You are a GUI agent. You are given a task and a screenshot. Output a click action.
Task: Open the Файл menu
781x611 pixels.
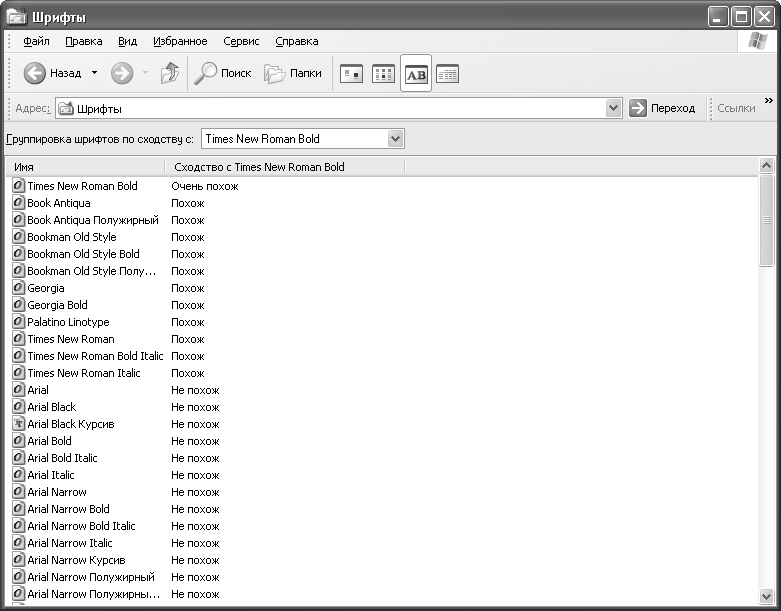[x=36, y=41]
